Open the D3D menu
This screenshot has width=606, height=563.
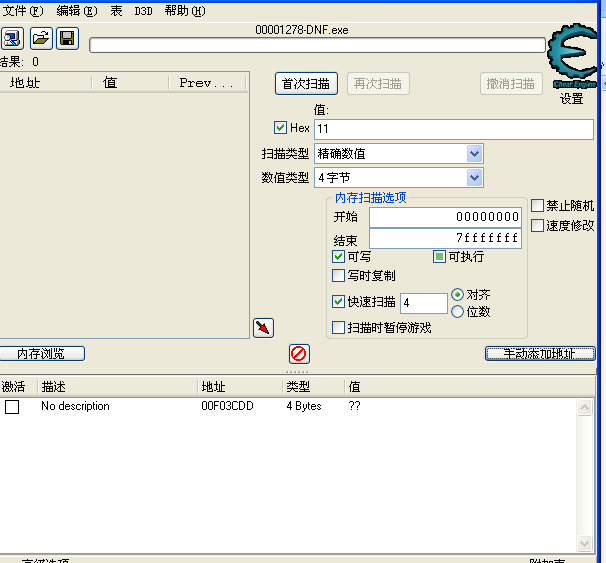click(x=143, y=11)
